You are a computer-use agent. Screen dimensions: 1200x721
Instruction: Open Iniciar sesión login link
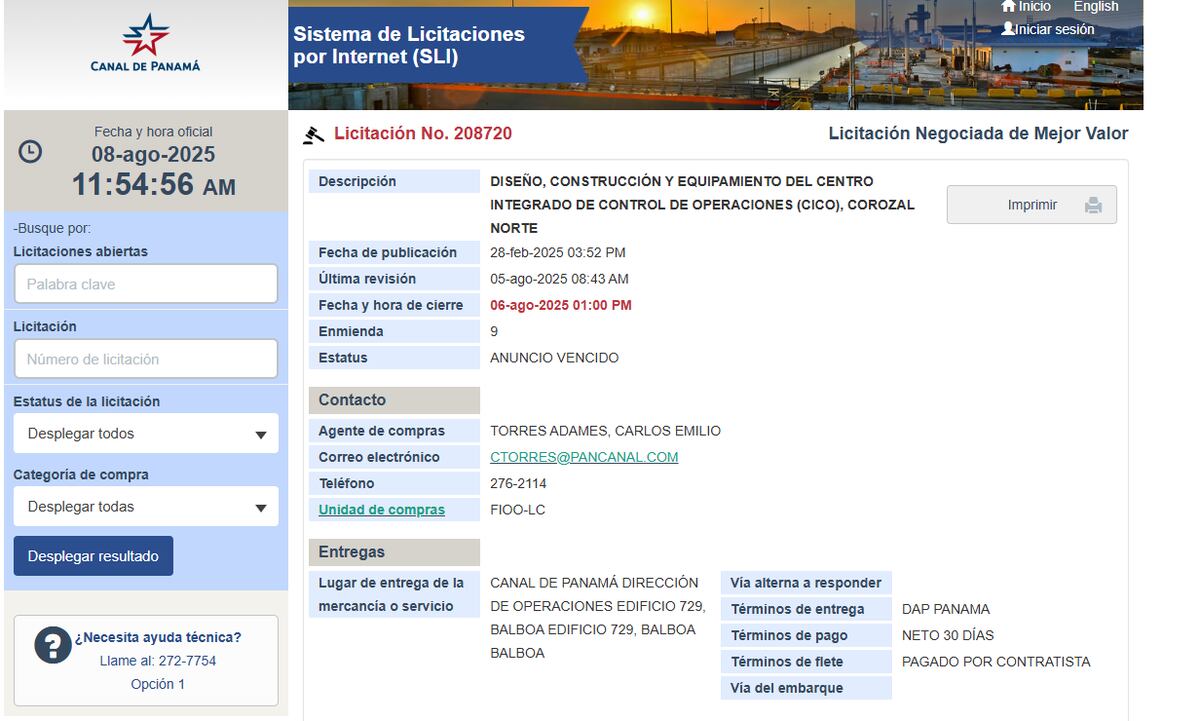point(1055,29)
